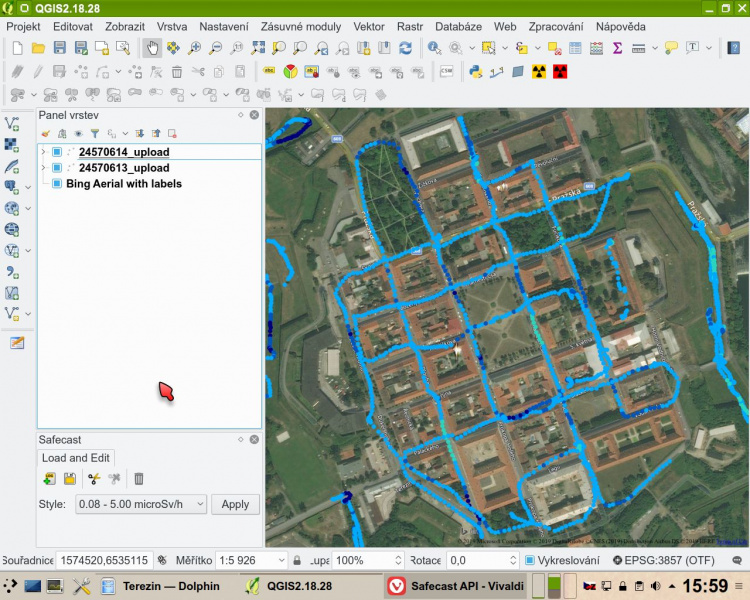The image size is (750, 600).
Task: Click the Apply style button
Action: 235,504
